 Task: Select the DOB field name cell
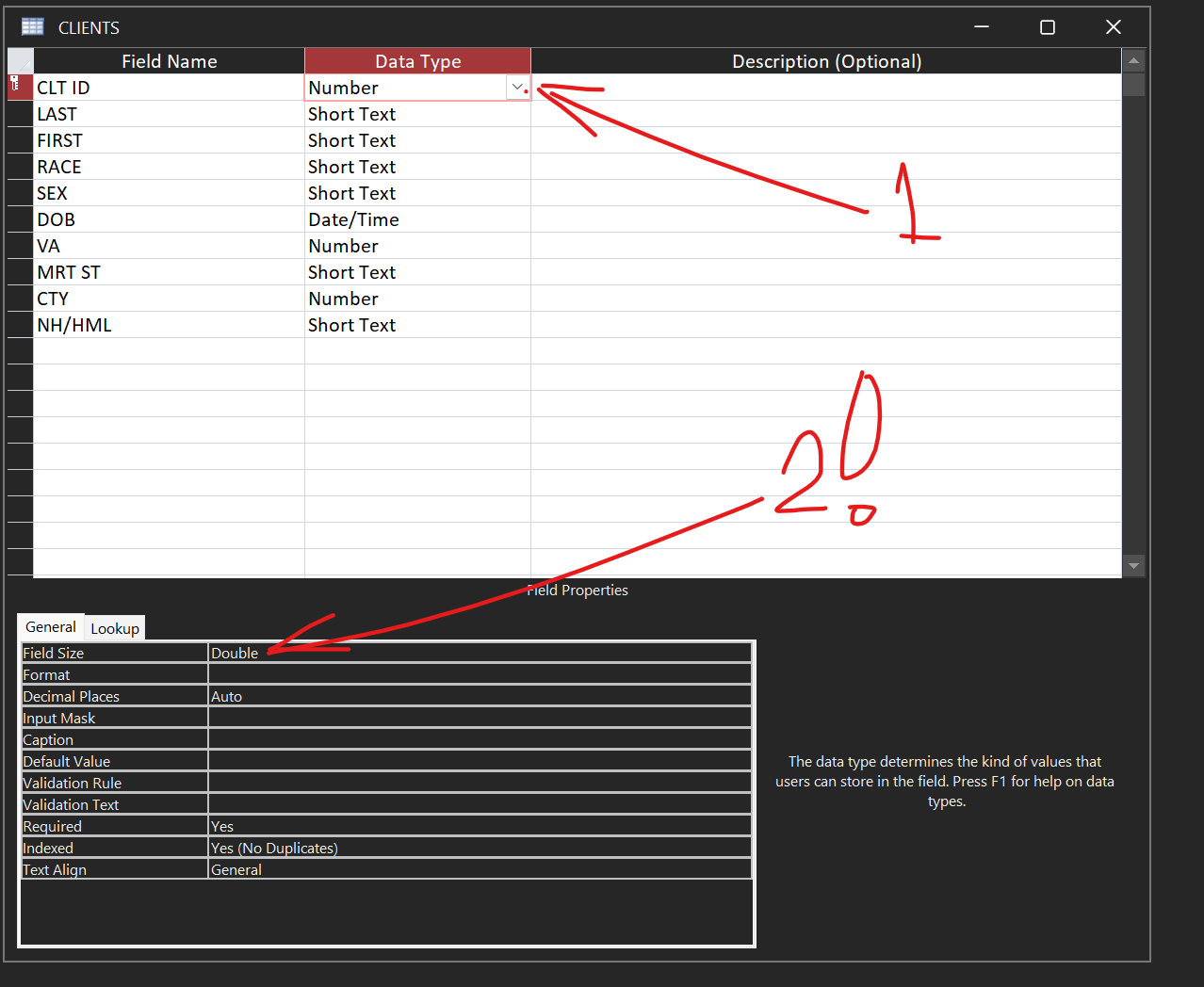(169, 219)
